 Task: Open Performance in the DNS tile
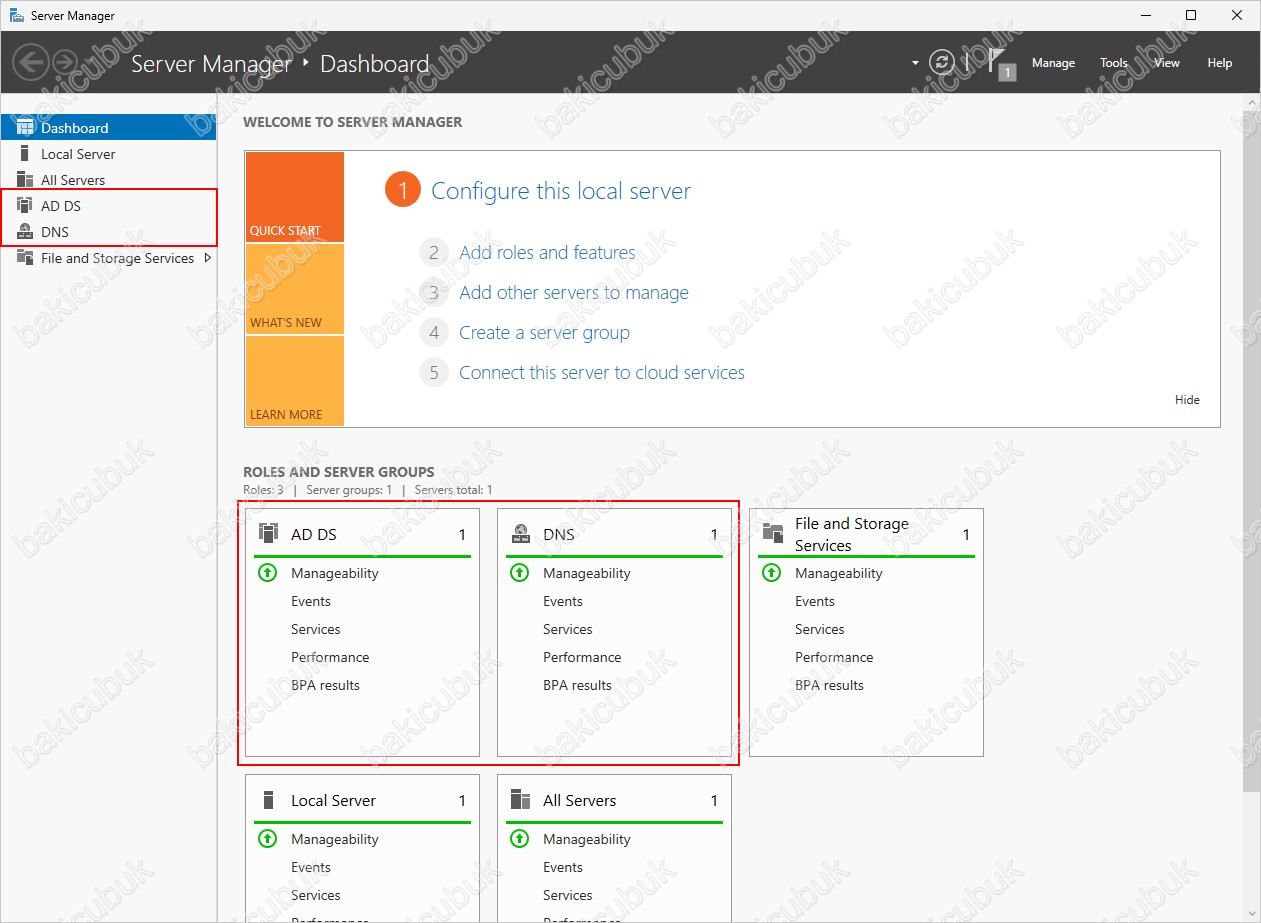coord(582,657)
